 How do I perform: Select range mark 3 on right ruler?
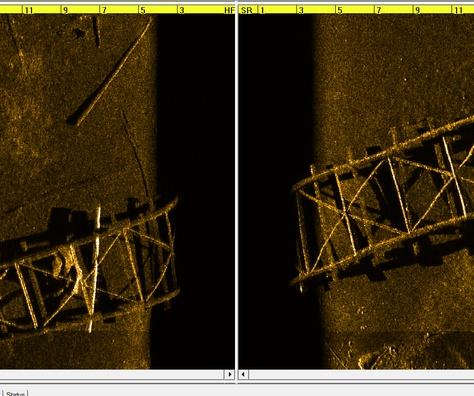click(301, 10)
